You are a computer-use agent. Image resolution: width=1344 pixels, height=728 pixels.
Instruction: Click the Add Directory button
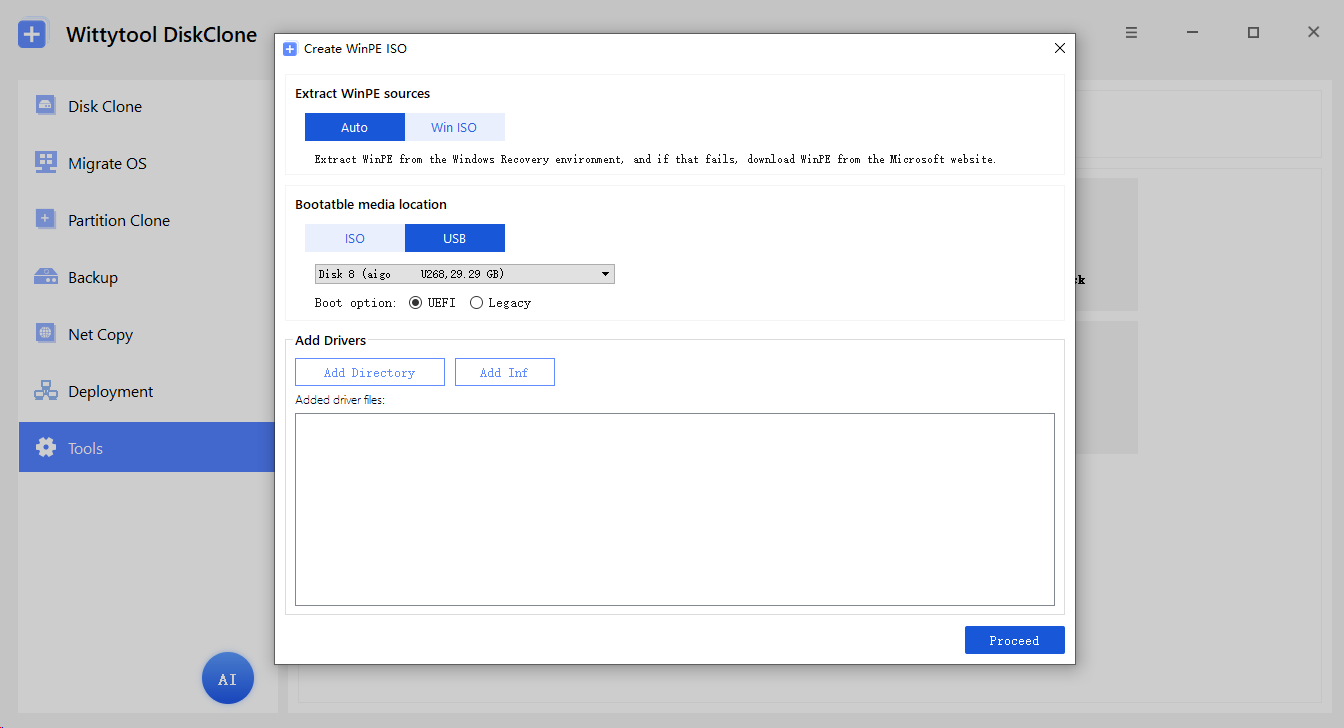[x=370, y=372]
